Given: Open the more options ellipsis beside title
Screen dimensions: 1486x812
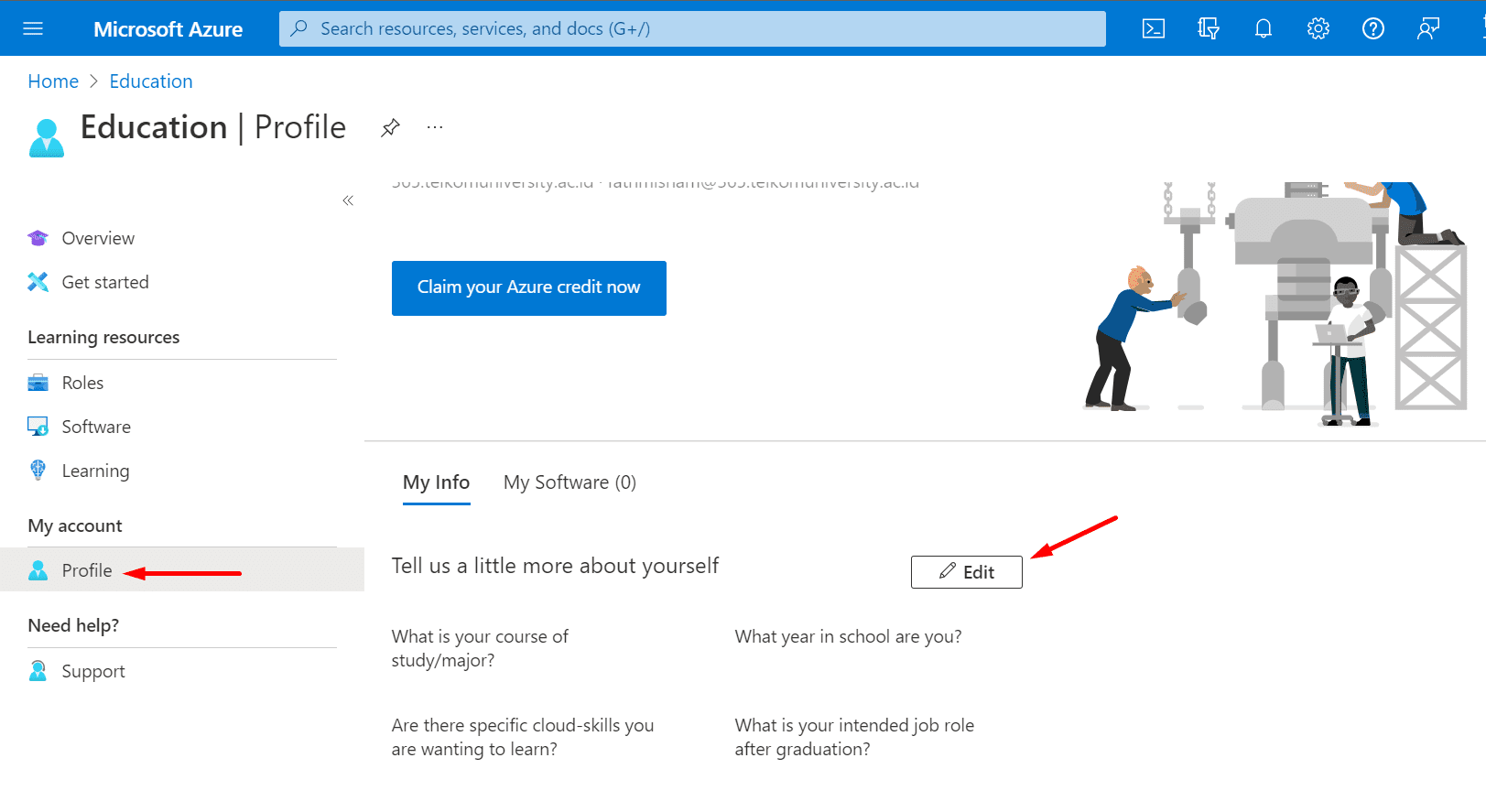Looking at the screenshot, I should [435, 127].
